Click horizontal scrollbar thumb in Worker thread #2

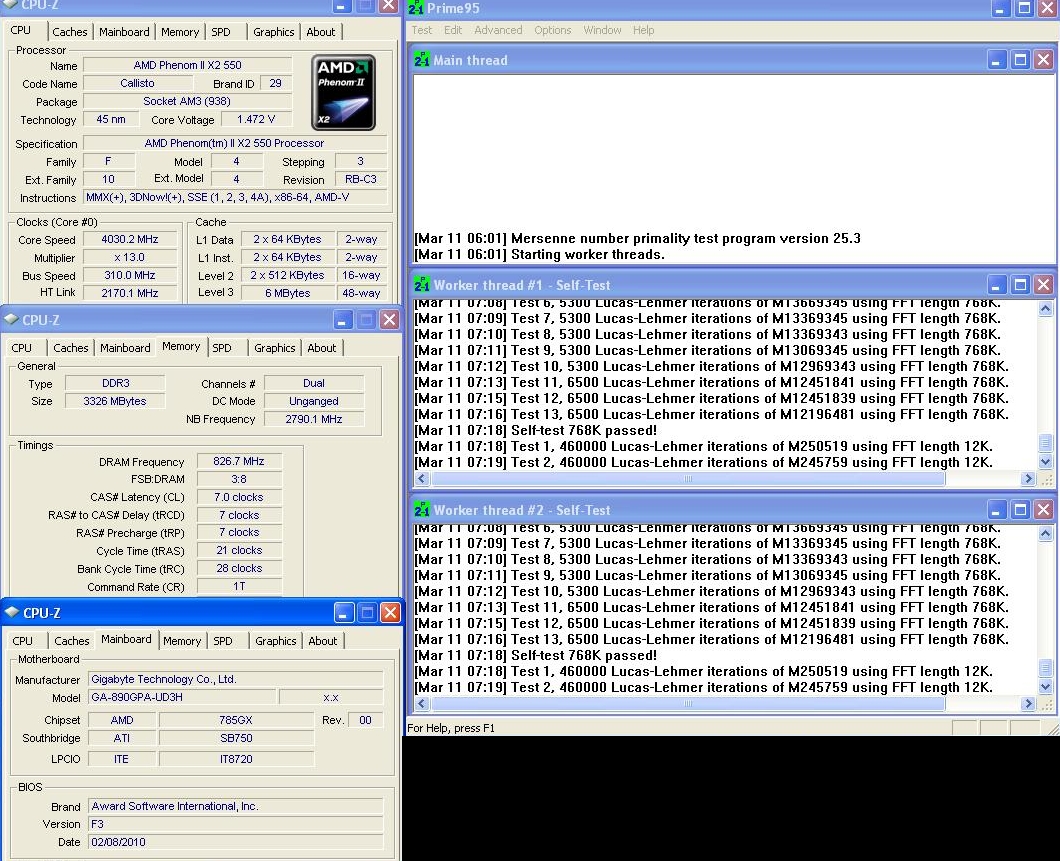[x=687, y=704]
